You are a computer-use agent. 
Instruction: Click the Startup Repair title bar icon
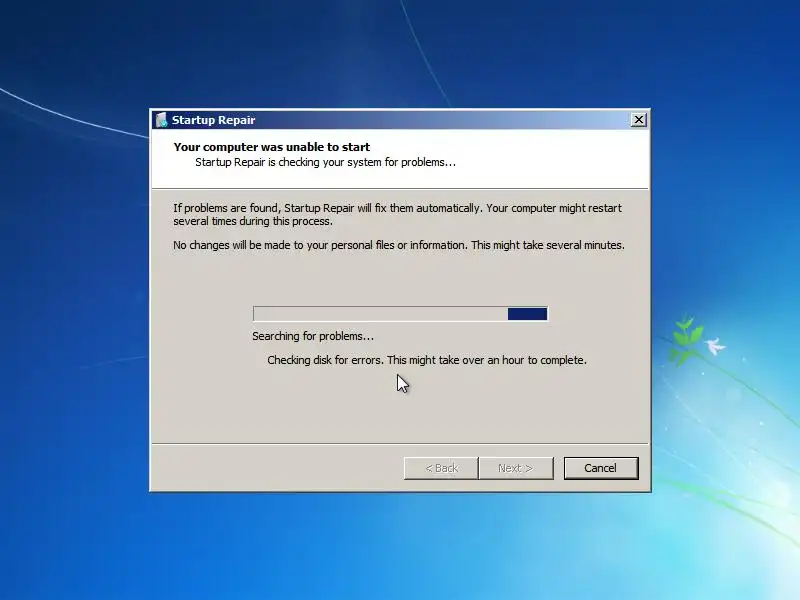161,120
